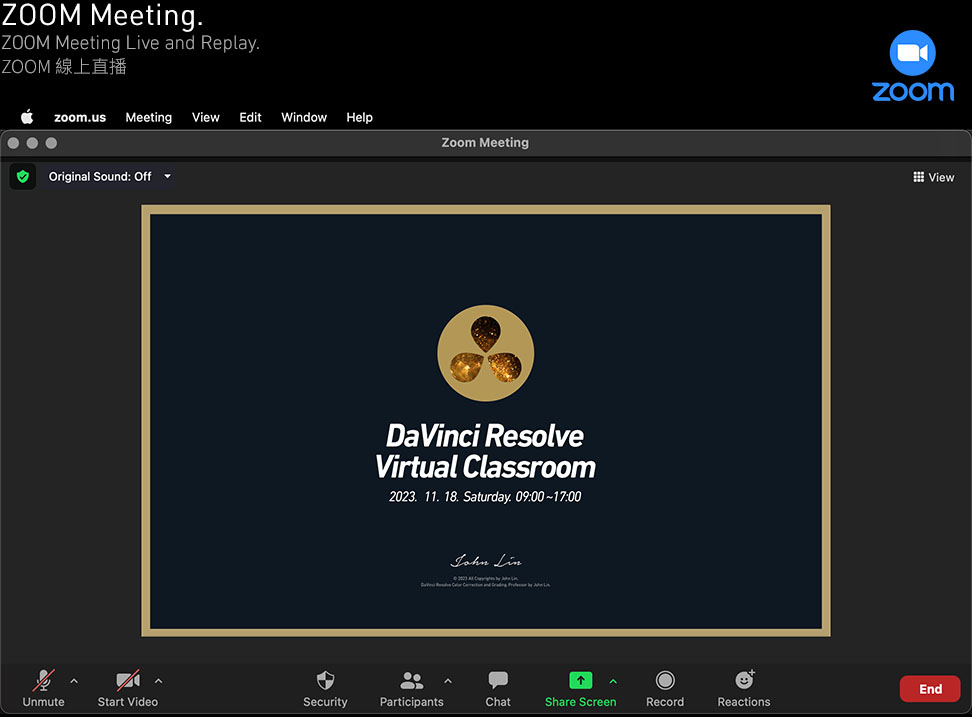The height and width of the screenshot is (717, 972).
Task: Open the Help menu
Action: click(360, 117)
